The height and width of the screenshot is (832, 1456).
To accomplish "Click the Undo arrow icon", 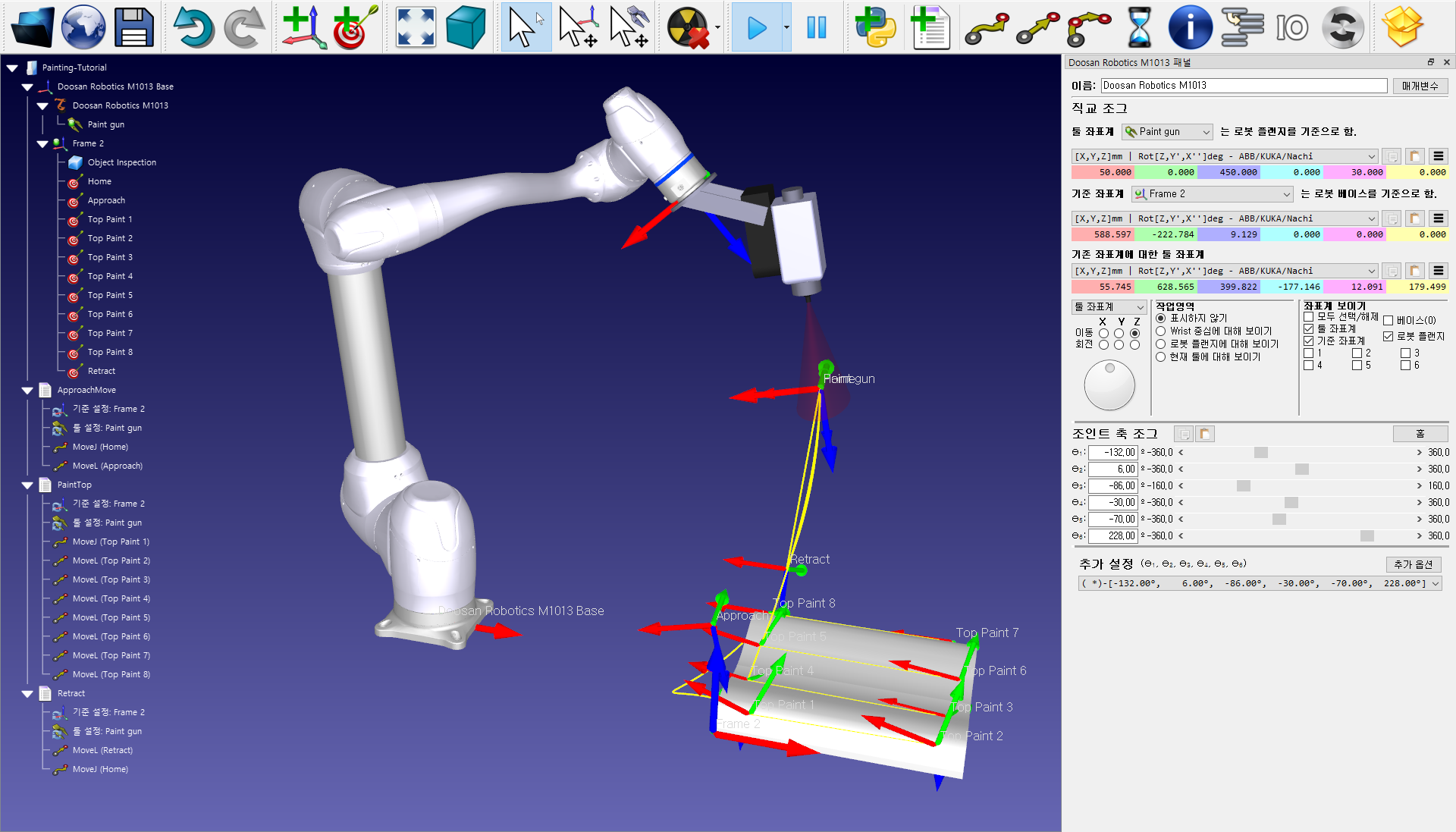I will (193, 28).
